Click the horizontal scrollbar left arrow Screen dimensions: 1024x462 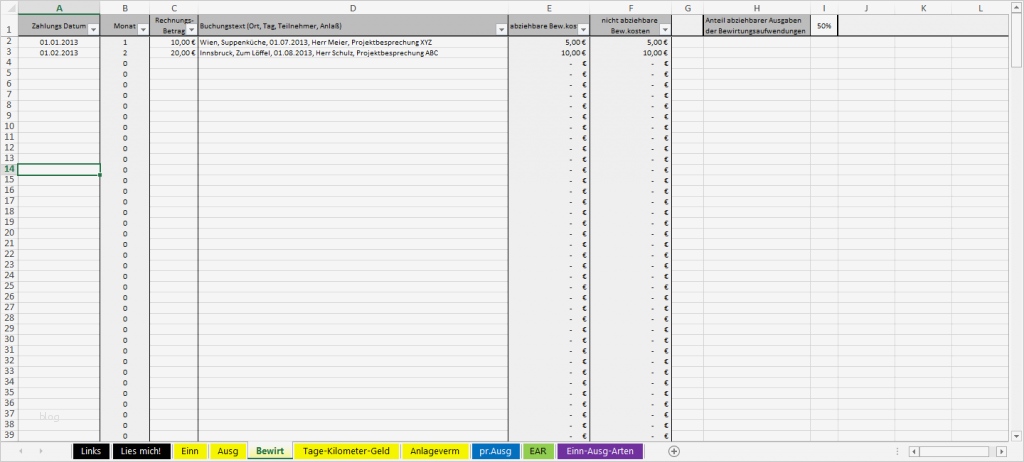(914, 452)
